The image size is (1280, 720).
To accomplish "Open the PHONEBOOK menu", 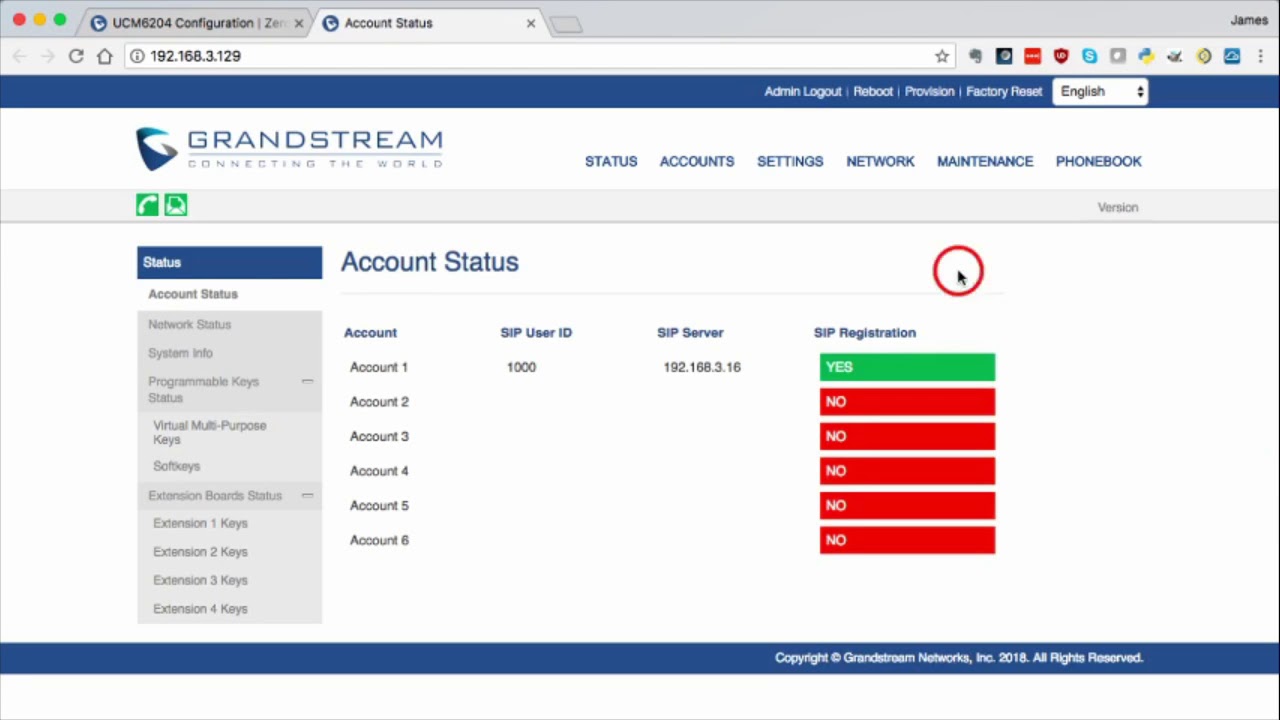I will (x=1099, y=161).
